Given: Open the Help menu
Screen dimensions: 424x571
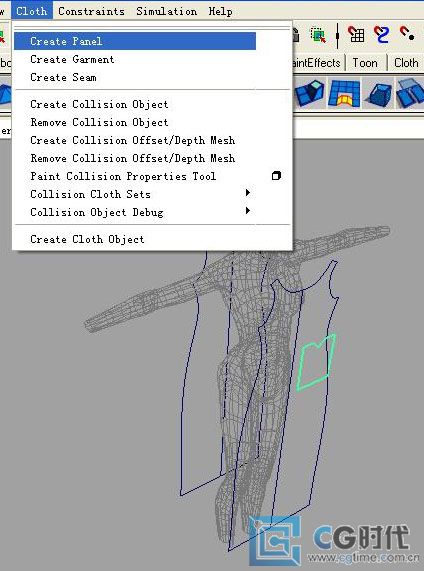Looking at the screenshot, I should 220,11.
